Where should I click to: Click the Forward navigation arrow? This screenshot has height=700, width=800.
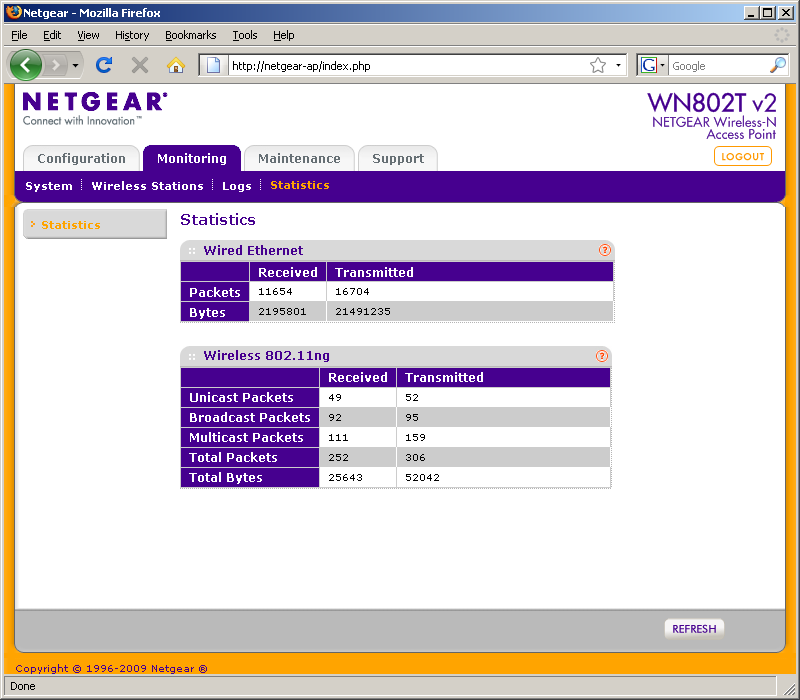[56, 65]
